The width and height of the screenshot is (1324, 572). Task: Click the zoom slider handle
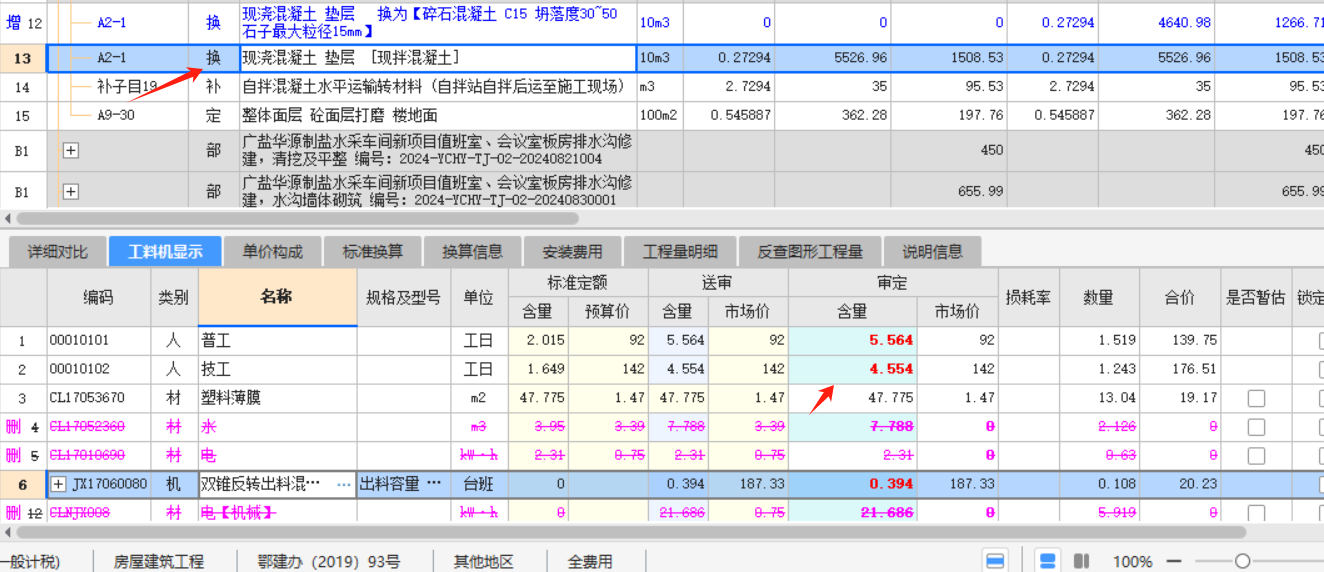(x=1242, y=561)
